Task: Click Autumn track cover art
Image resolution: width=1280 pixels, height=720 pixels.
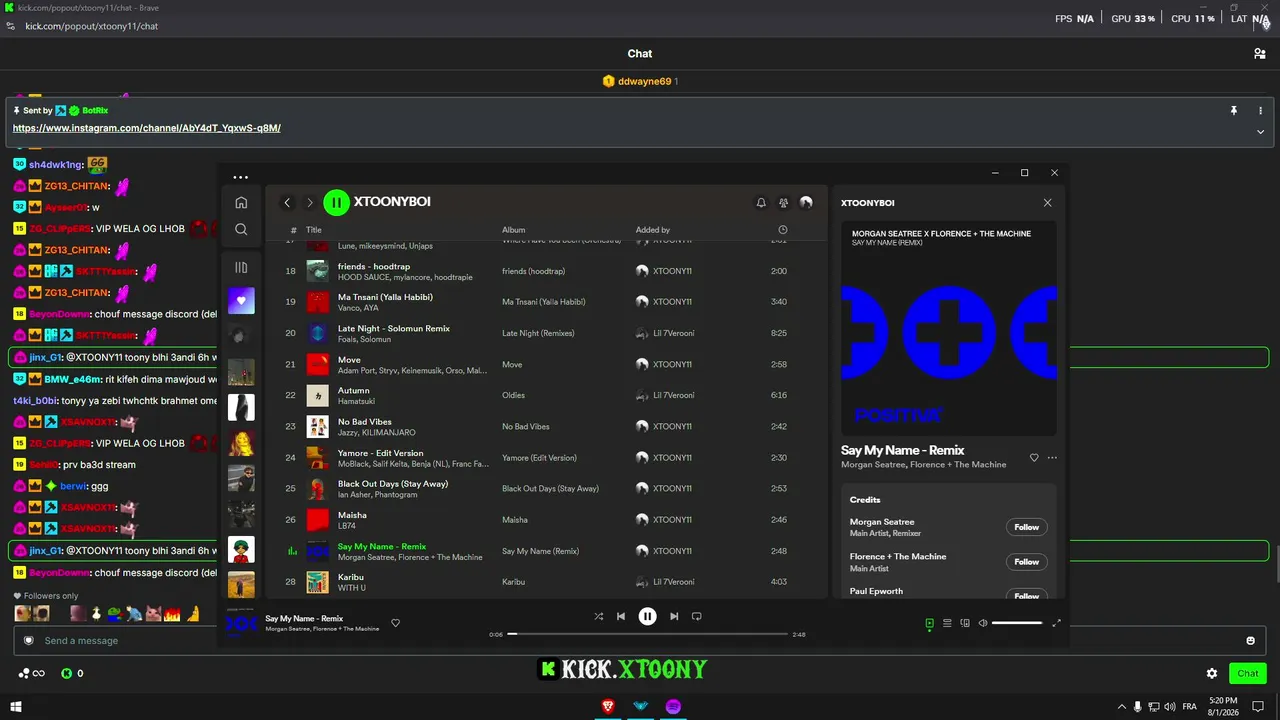Action: pyautogui.click(x=317, y=395)
